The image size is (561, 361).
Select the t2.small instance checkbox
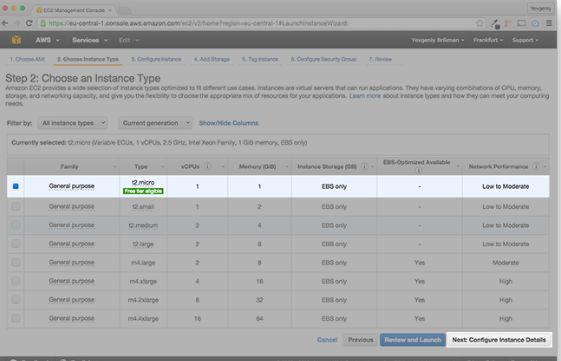15,206
